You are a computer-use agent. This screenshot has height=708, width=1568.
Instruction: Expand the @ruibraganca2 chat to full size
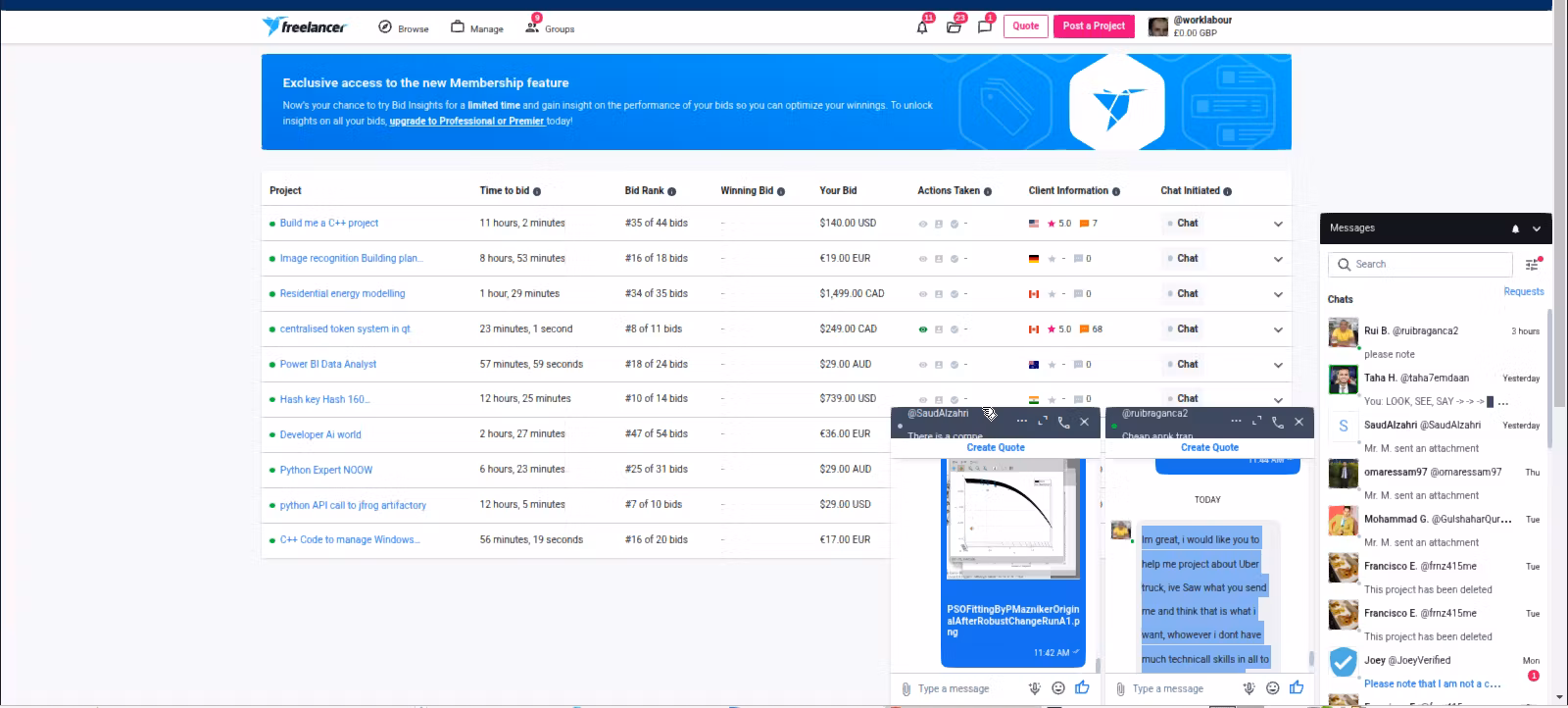(x=1257, y=421)
